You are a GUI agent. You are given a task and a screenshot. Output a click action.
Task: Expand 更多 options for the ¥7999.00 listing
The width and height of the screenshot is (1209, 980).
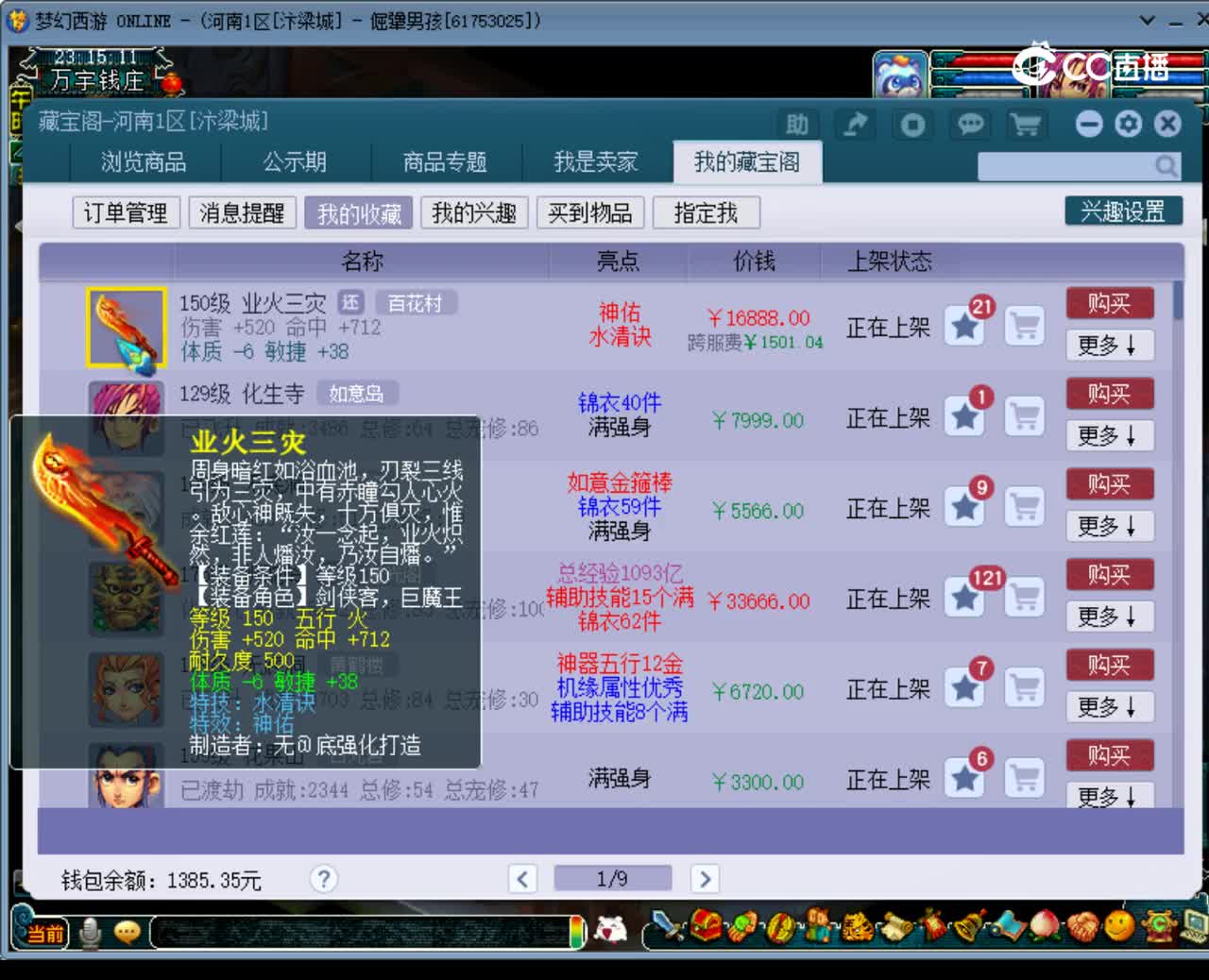click(1110, 435)
